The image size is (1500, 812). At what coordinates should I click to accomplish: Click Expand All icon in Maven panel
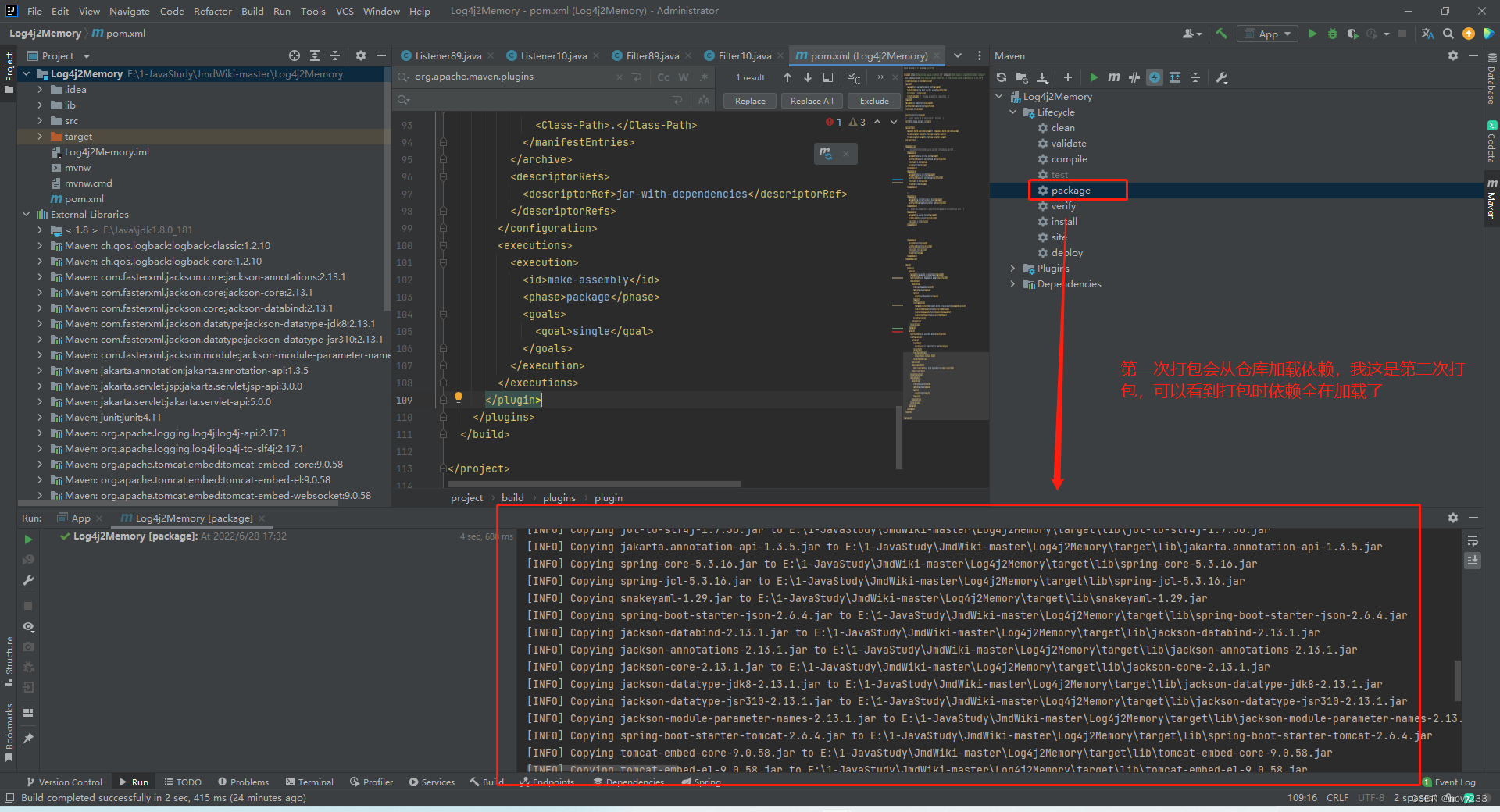coord(1175,77)
